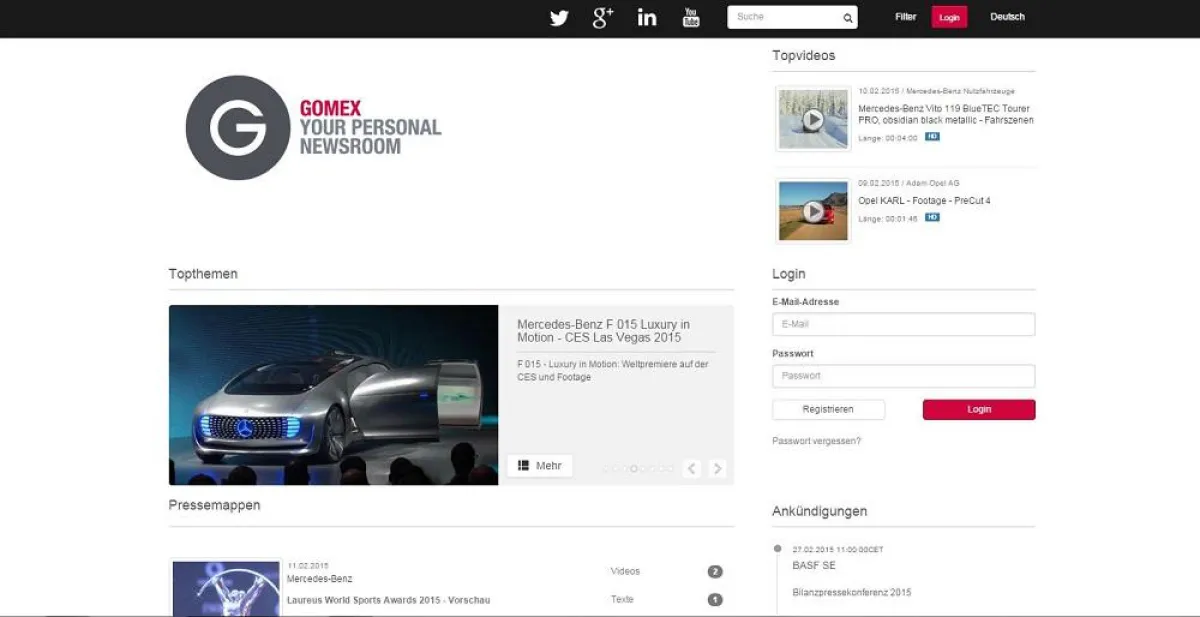Open the Opel KARL - Footage - PreCut 4 title
The height and width of the screenshot is (617, 1200).
coord(924,201)
